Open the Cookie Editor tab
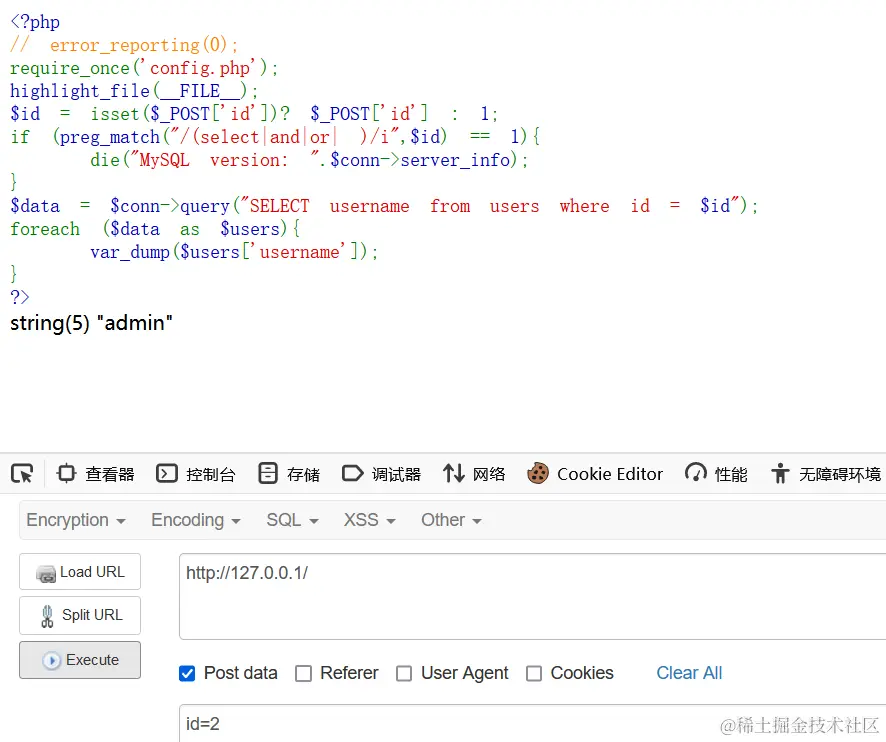886x742 pixels. (x=594, y=474)
